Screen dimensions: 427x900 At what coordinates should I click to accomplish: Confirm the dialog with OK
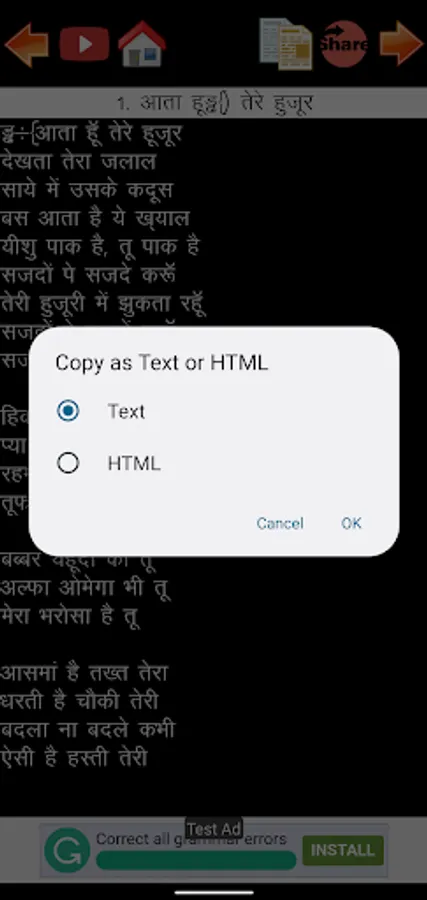[351, 523]
